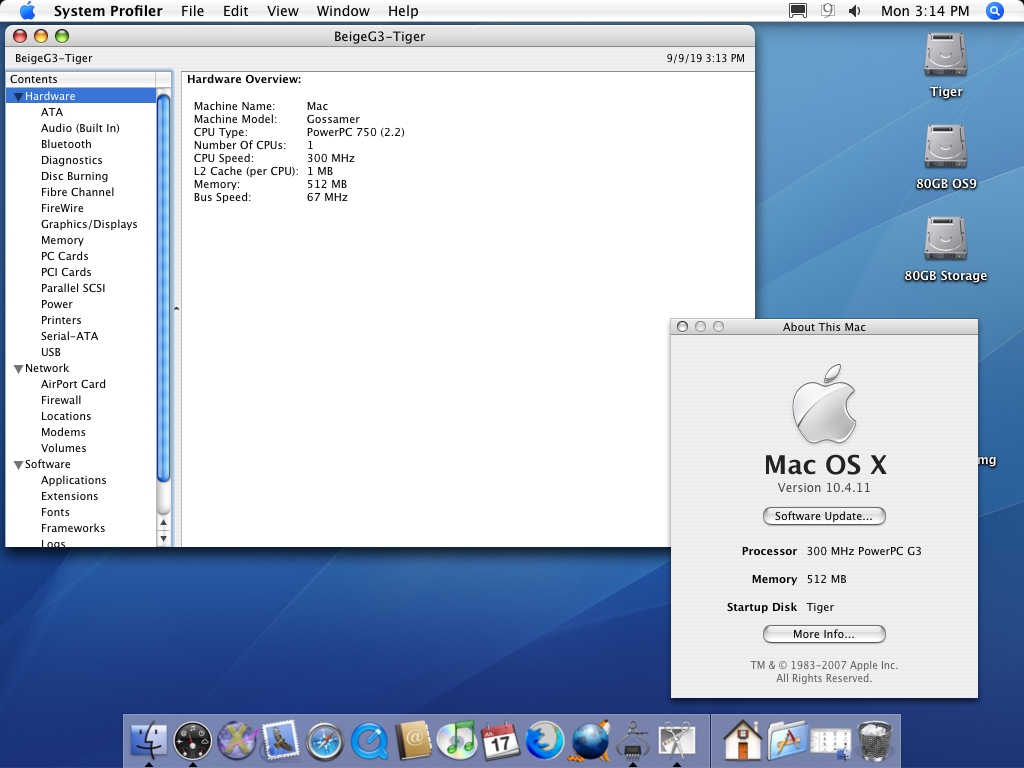1024x768 pixels.
Task: Open QuickTime Player from the Dock
Action: [x=369, y=741]
